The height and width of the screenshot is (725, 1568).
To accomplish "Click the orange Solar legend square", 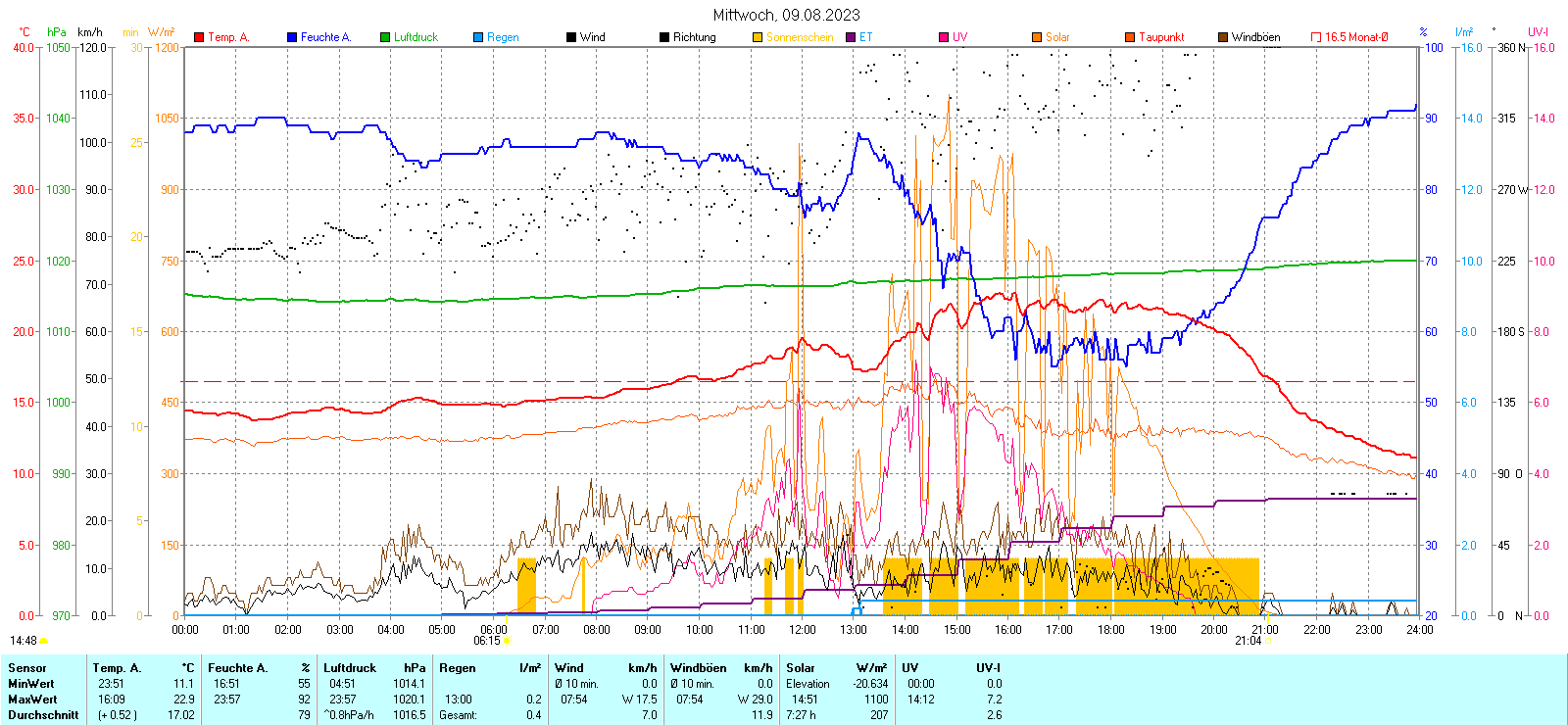I will (1037, 37).
